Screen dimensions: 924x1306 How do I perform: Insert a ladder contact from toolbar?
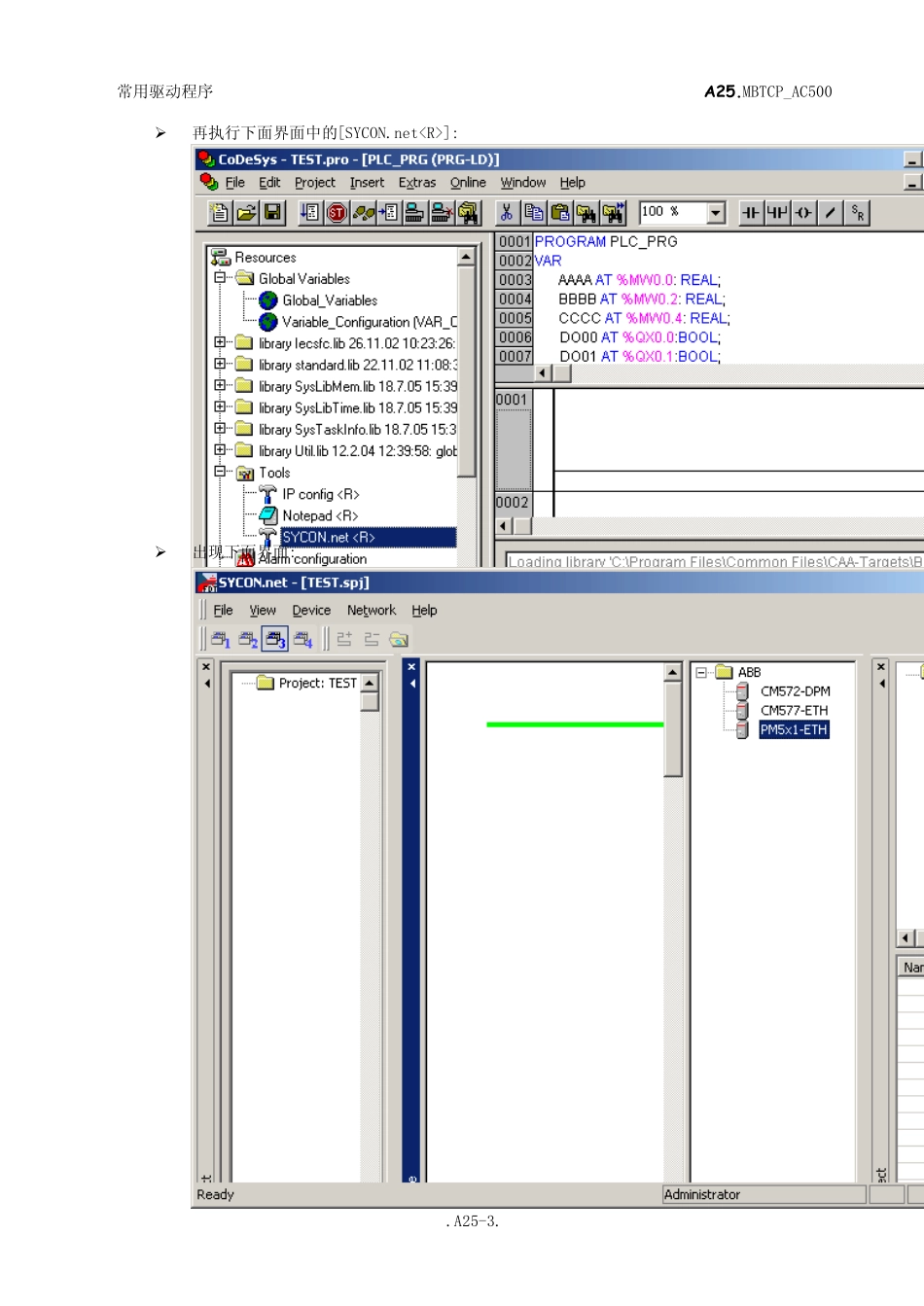[x=751, y=212]
